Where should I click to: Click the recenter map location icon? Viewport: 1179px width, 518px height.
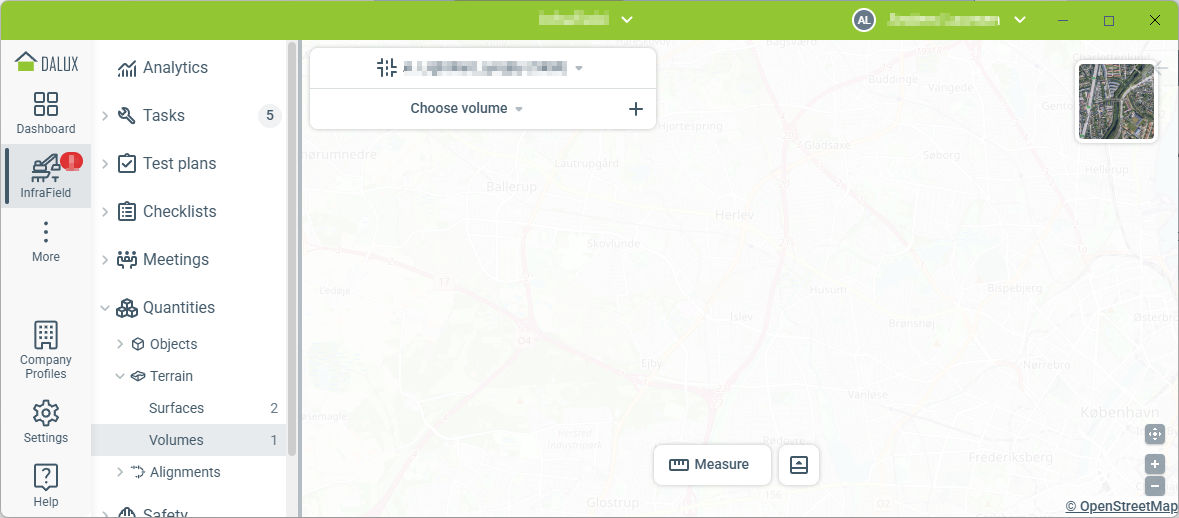click(1155, 434)
